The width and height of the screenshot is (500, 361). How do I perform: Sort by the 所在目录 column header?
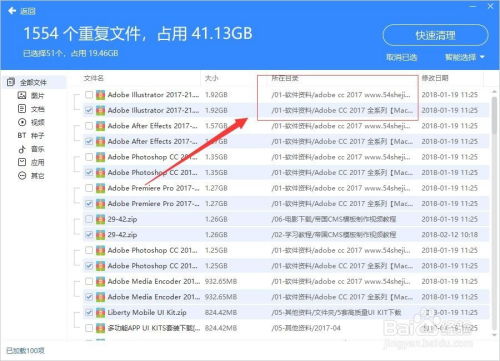[285, 78]
